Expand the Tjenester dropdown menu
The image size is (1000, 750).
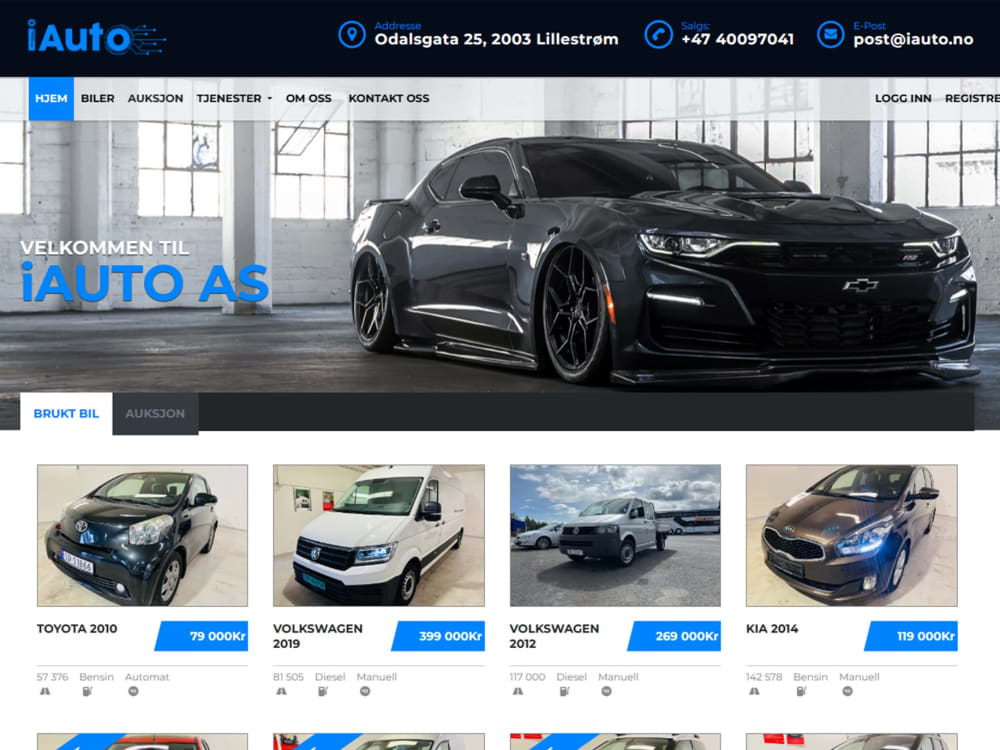pyautogui.click(x=234, y=98)
